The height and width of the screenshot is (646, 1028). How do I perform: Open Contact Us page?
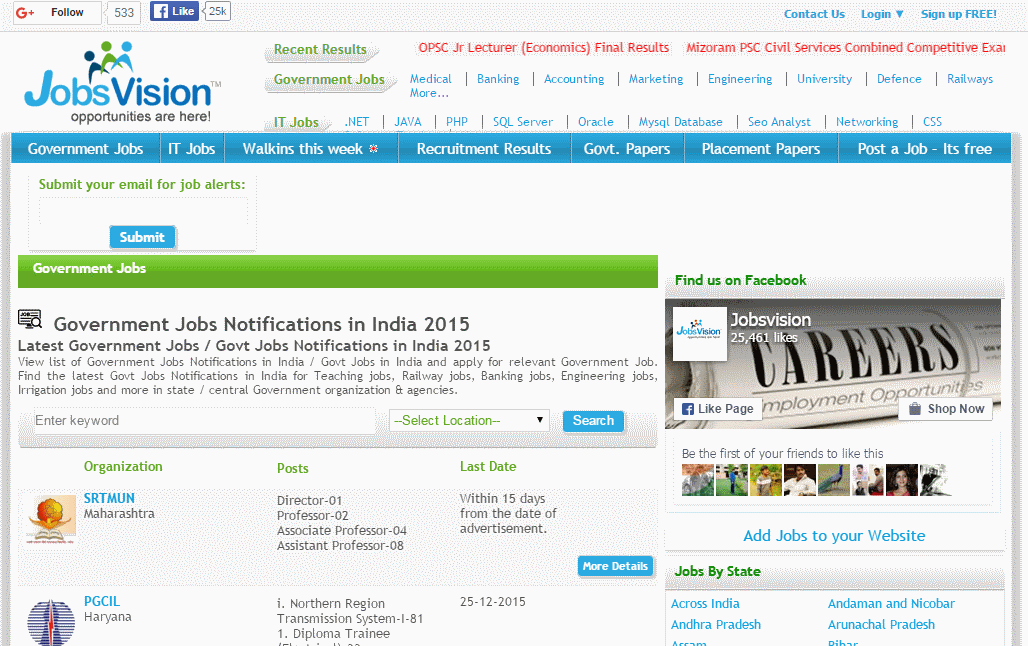(814, 14)
